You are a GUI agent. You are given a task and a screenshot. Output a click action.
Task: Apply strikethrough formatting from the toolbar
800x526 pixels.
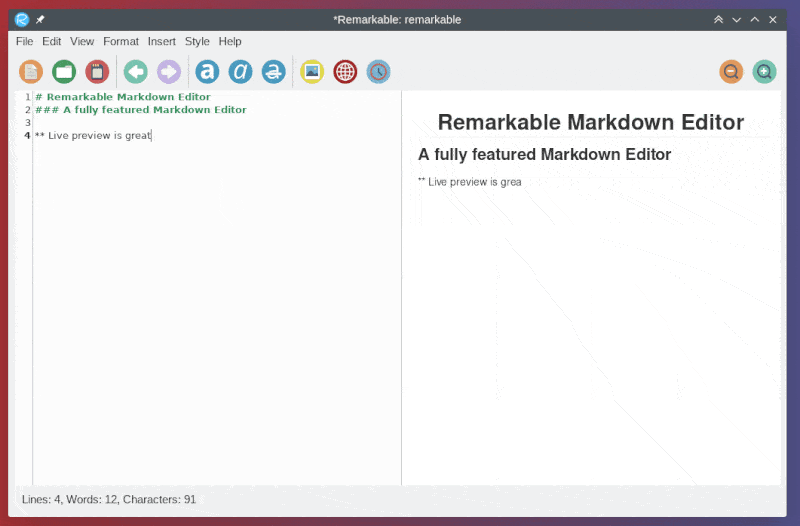tap(273, 71)
